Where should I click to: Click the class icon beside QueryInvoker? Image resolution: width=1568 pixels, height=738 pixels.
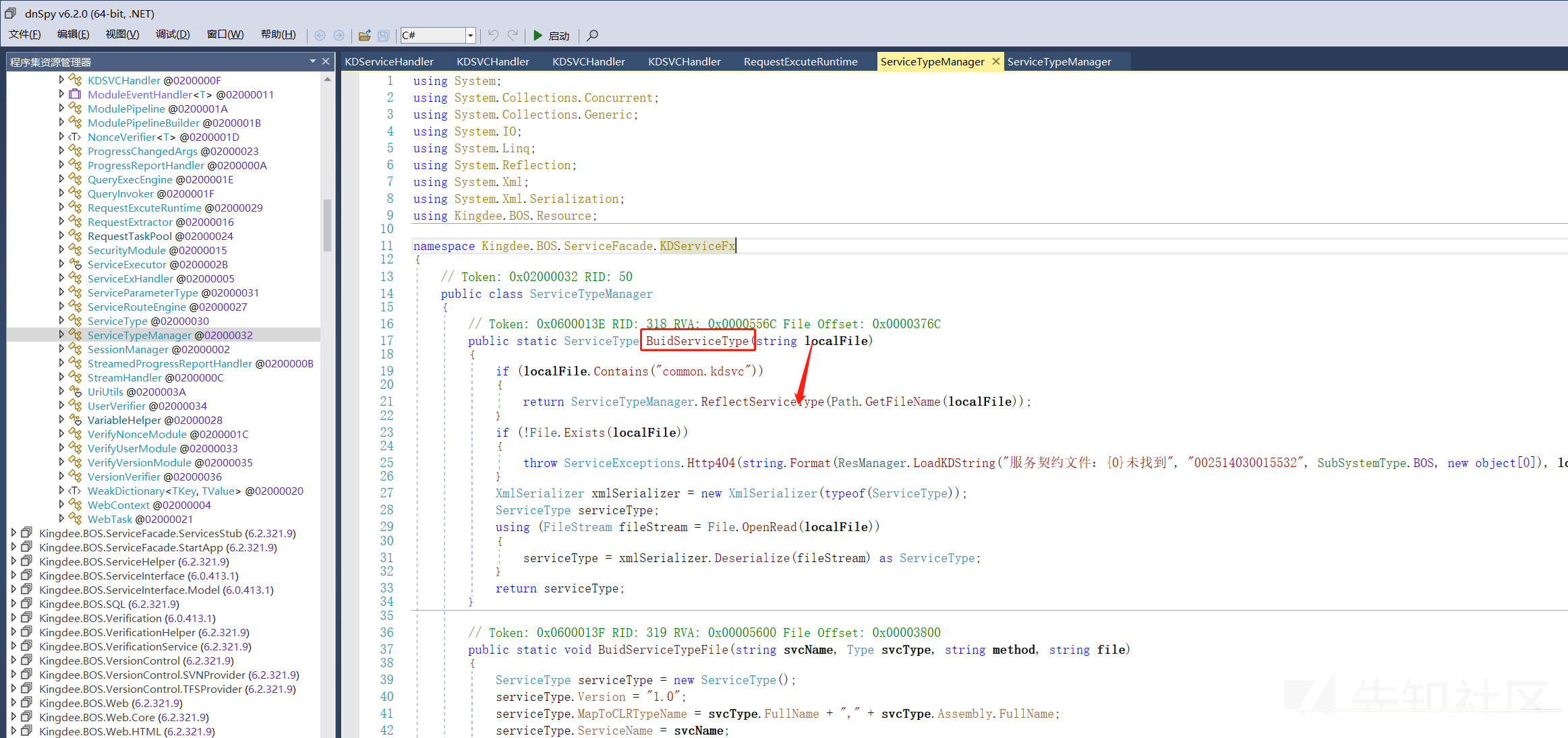(75, 193)
